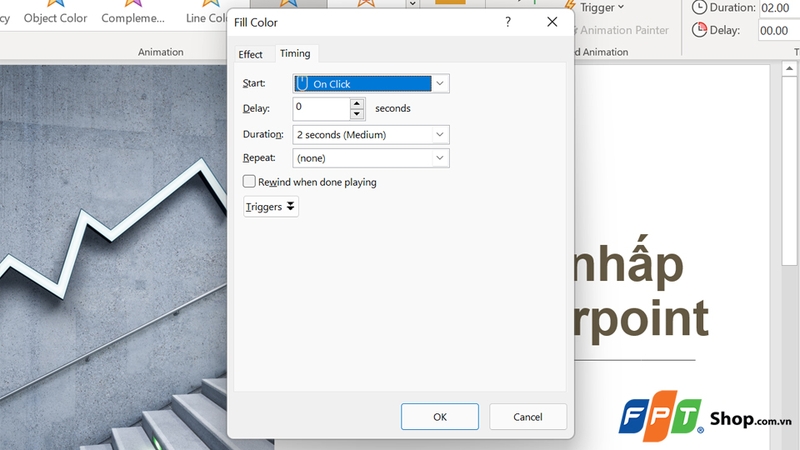This screenshot has height=450, width=800.
Task: Click the Cancel button
Action: (x=528, y=416)
